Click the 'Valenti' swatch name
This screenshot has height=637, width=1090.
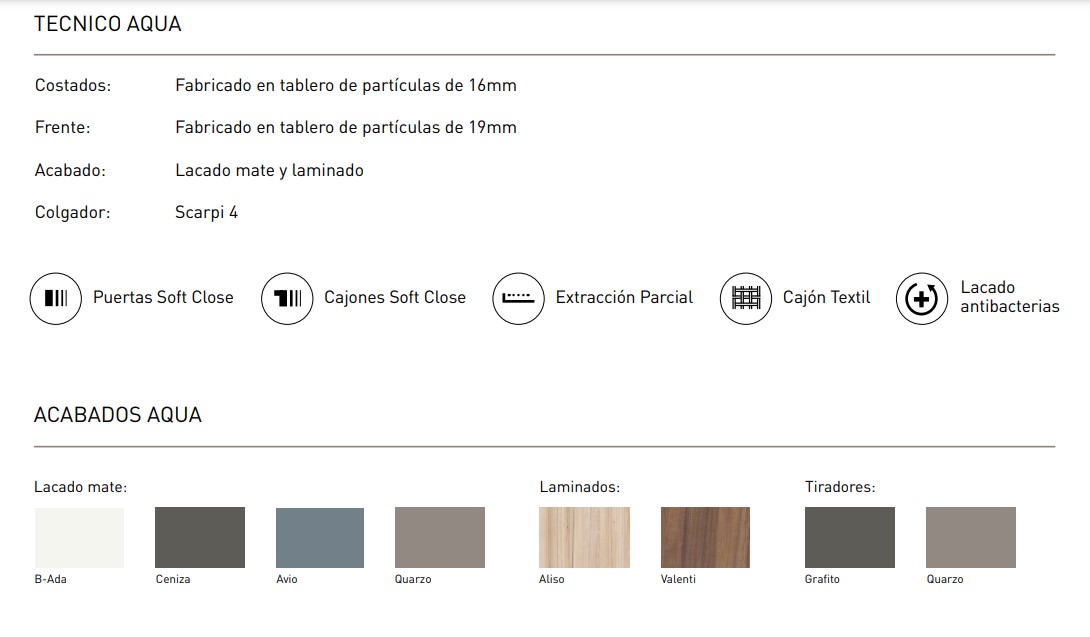click(678, 579)
